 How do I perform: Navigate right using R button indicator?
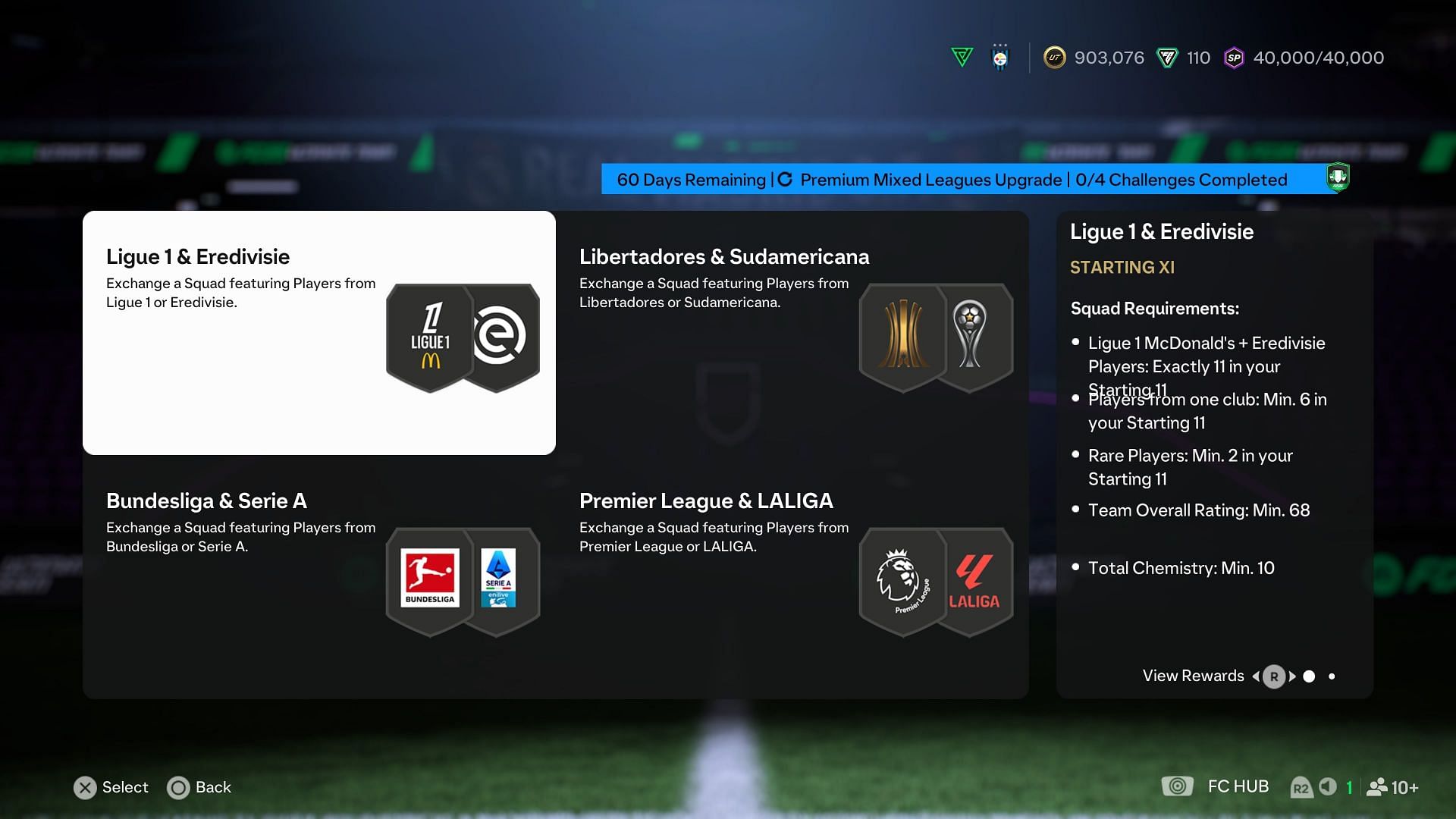[1291, 676]
